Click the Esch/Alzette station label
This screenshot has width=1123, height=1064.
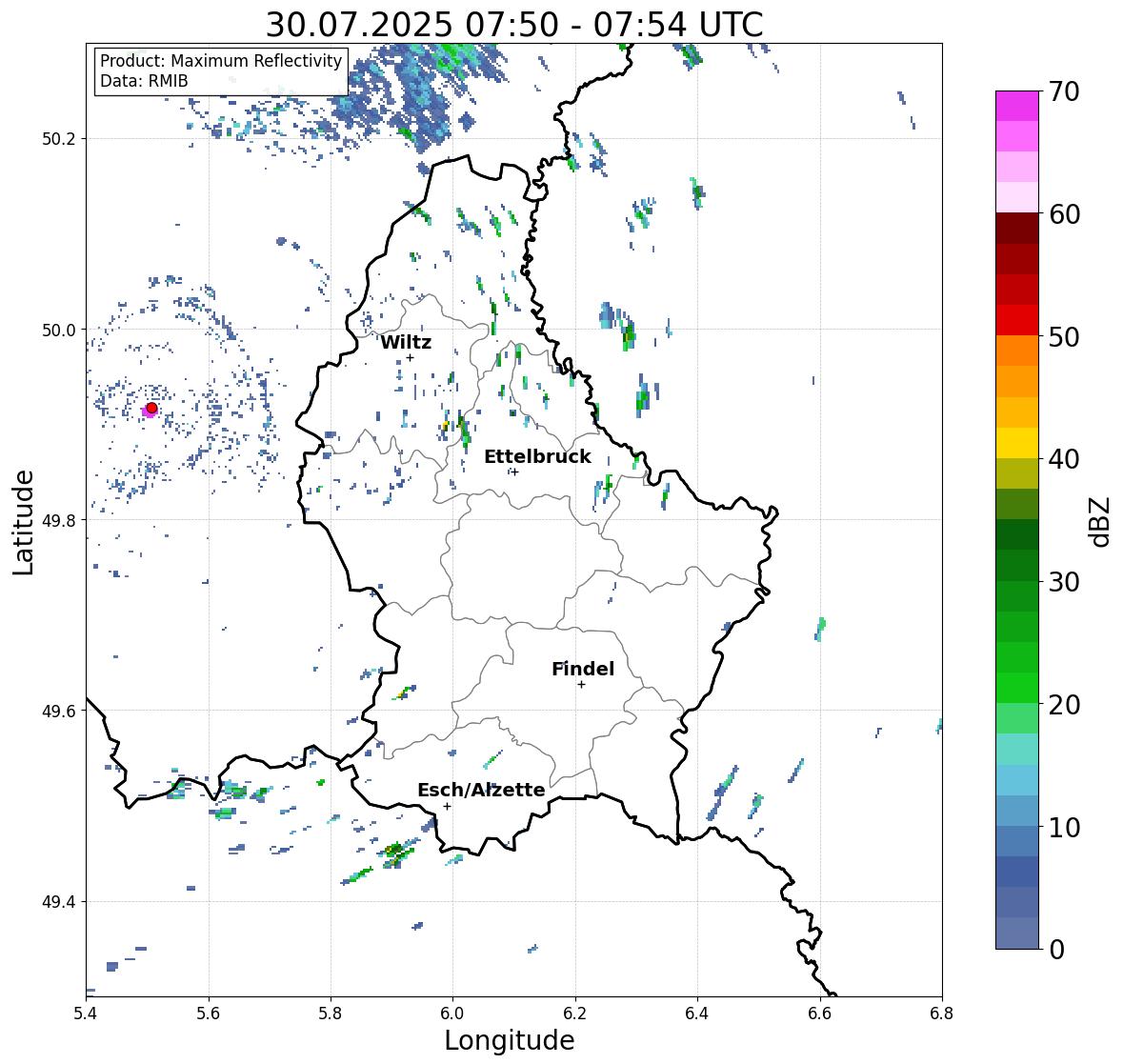click(x=481, y=790)
